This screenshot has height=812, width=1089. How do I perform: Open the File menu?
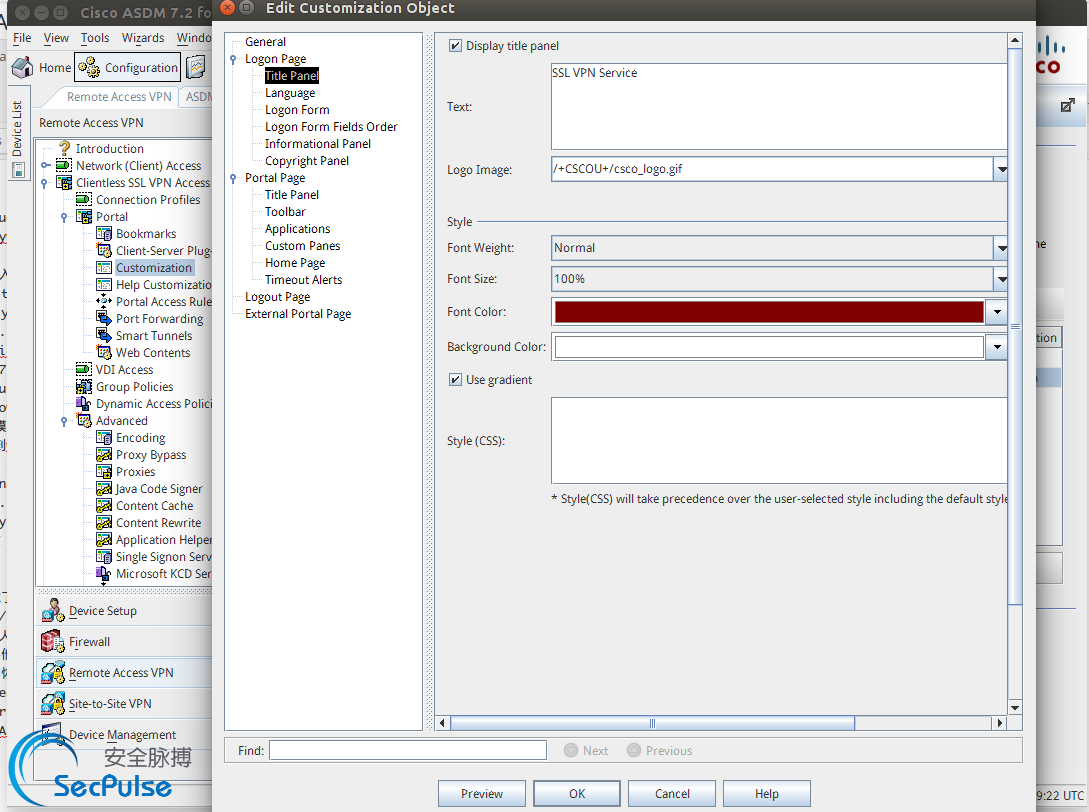click(x=22, y=38)
